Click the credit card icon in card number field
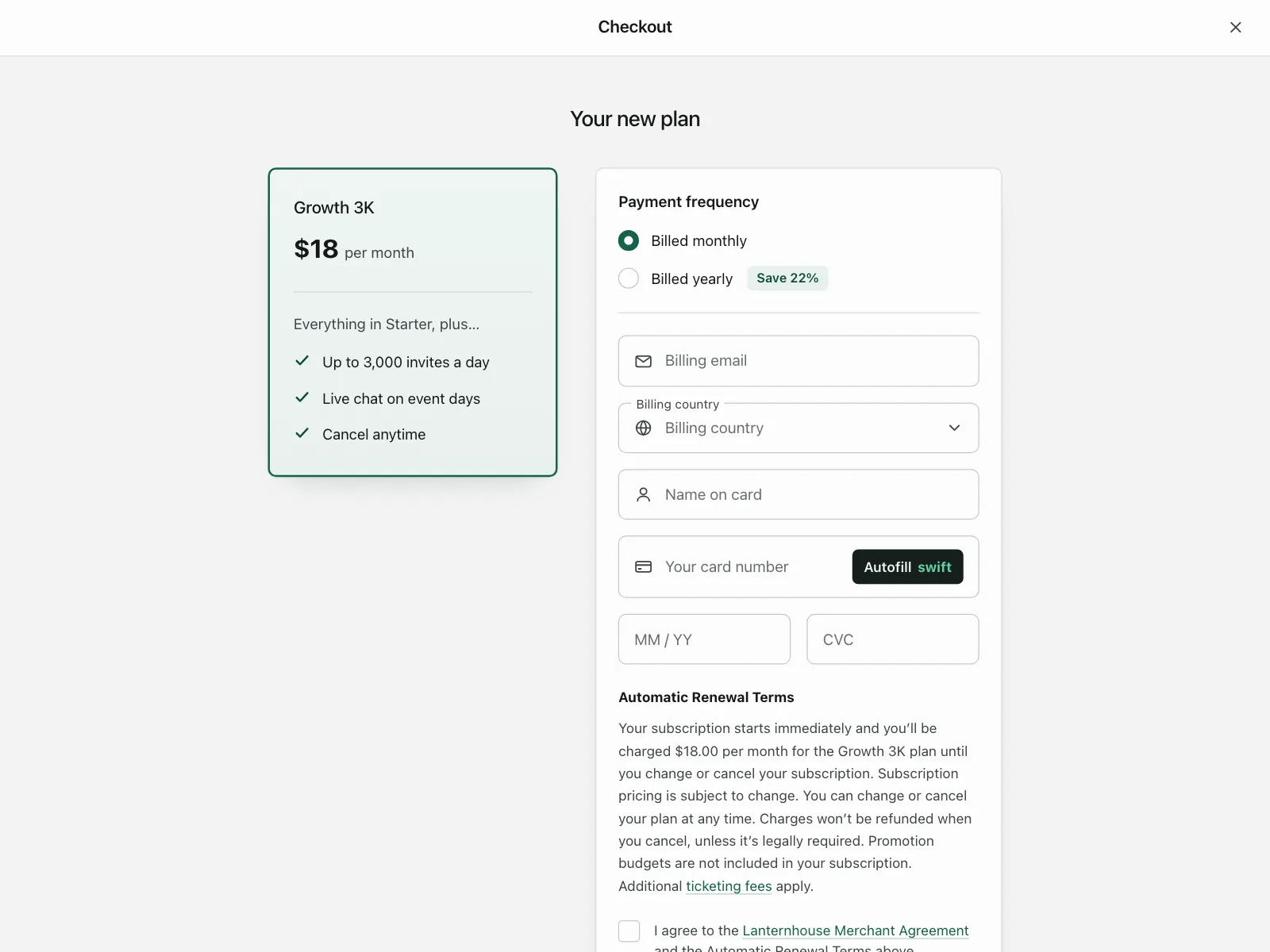The height and width of the screenshot is (952, 1270). (644, 567)
